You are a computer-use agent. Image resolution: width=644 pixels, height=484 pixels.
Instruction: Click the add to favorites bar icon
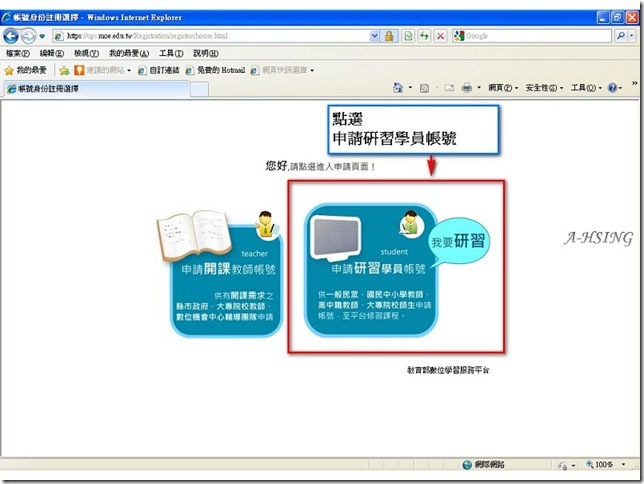pyautogui.click(x=64, y=71)
